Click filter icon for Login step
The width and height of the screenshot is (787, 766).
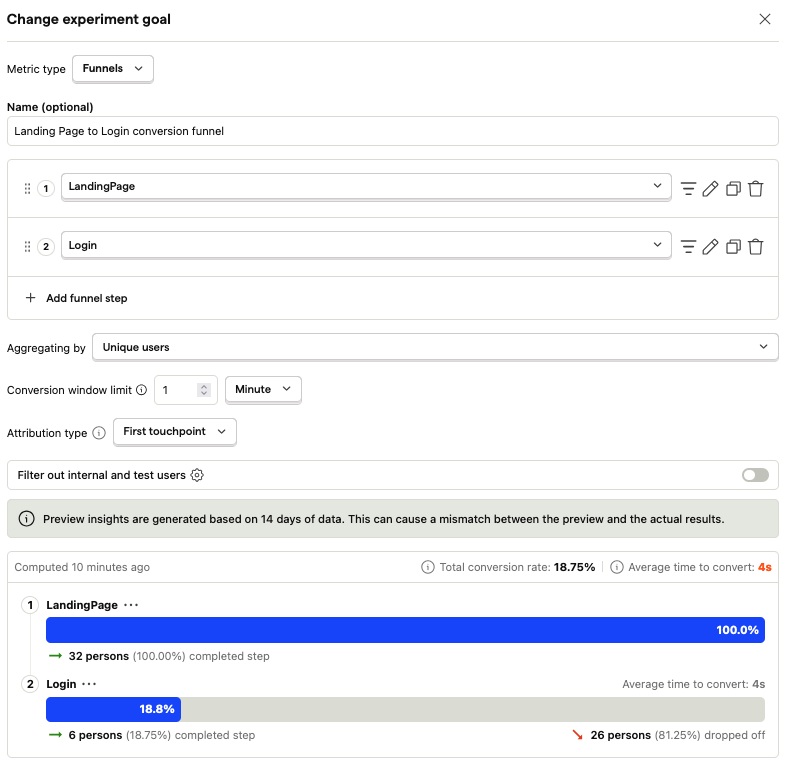click(x=688, y=246)
